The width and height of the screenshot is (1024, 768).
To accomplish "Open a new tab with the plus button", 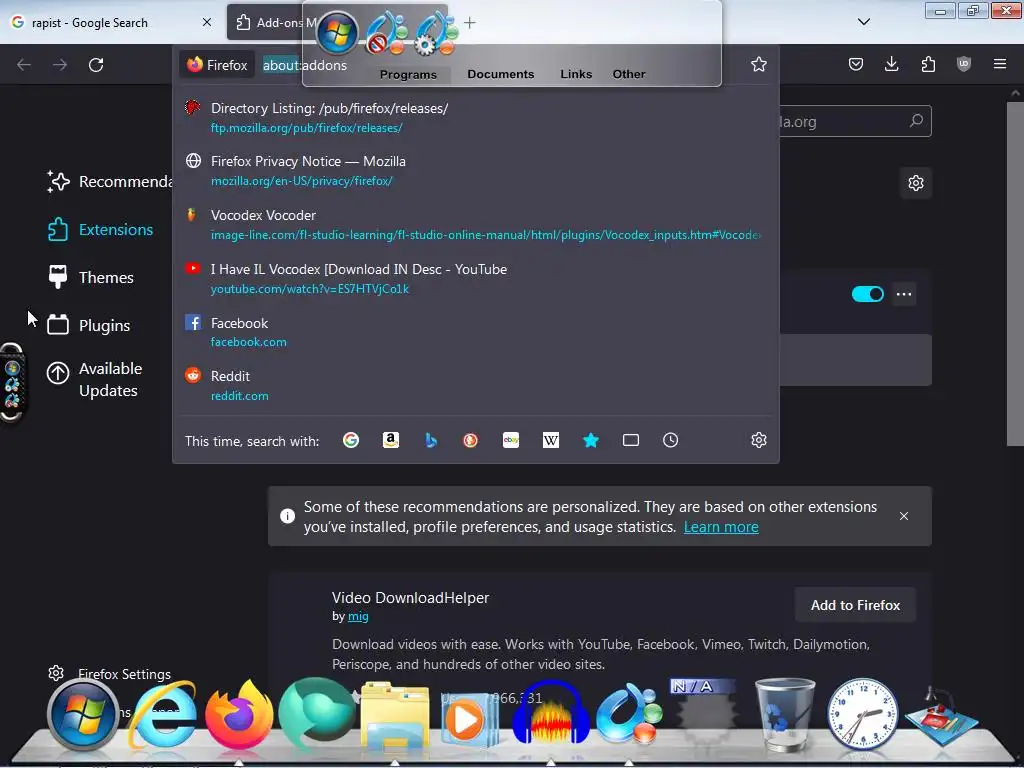I will click(x=470, y=23).
